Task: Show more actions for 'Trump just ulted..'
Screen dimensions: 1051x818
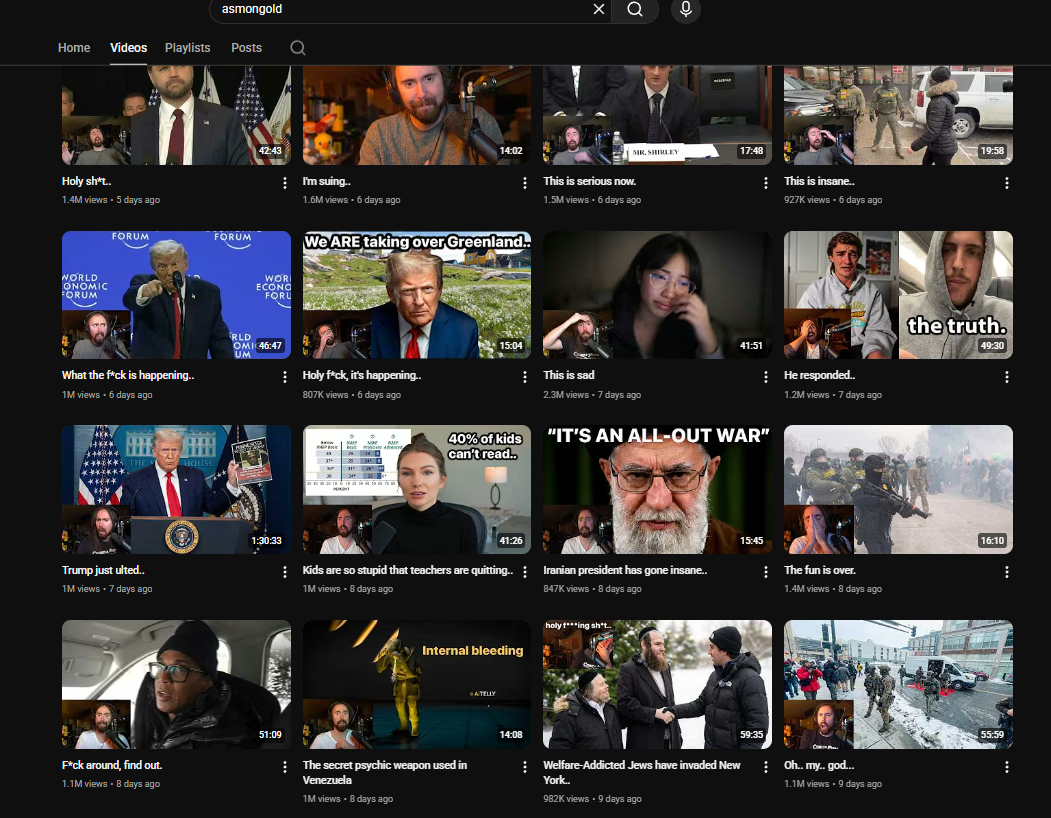Action: pos(285,572)
